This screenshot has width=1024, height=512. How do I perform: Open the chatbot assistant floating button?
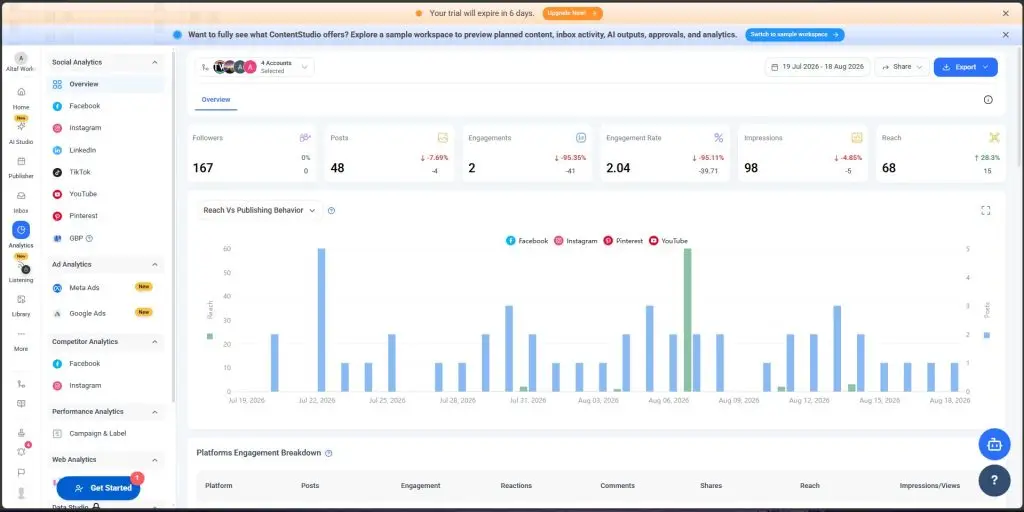994,444
